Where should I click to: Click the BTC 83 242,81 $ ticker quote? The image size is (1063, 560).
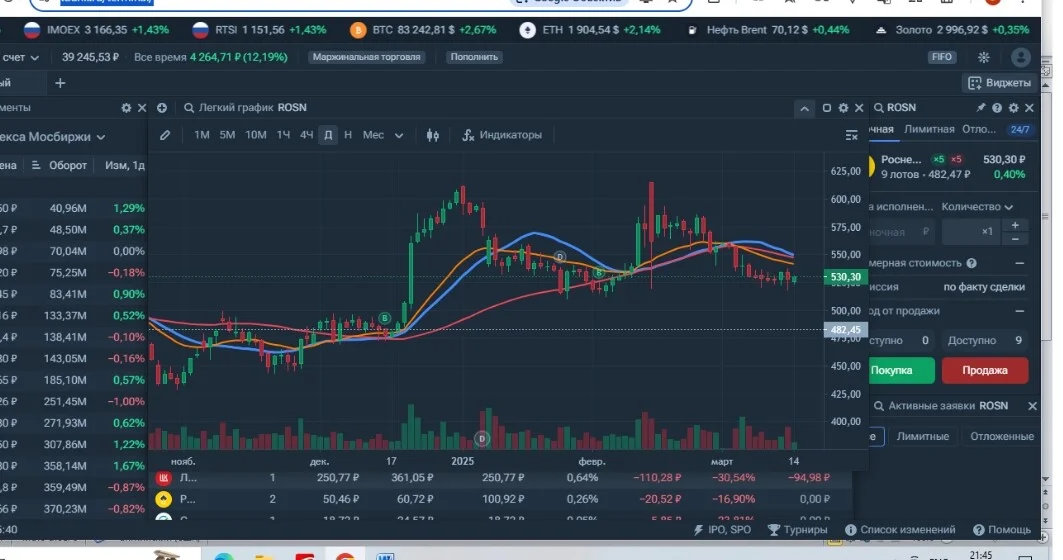coord(423,31)
